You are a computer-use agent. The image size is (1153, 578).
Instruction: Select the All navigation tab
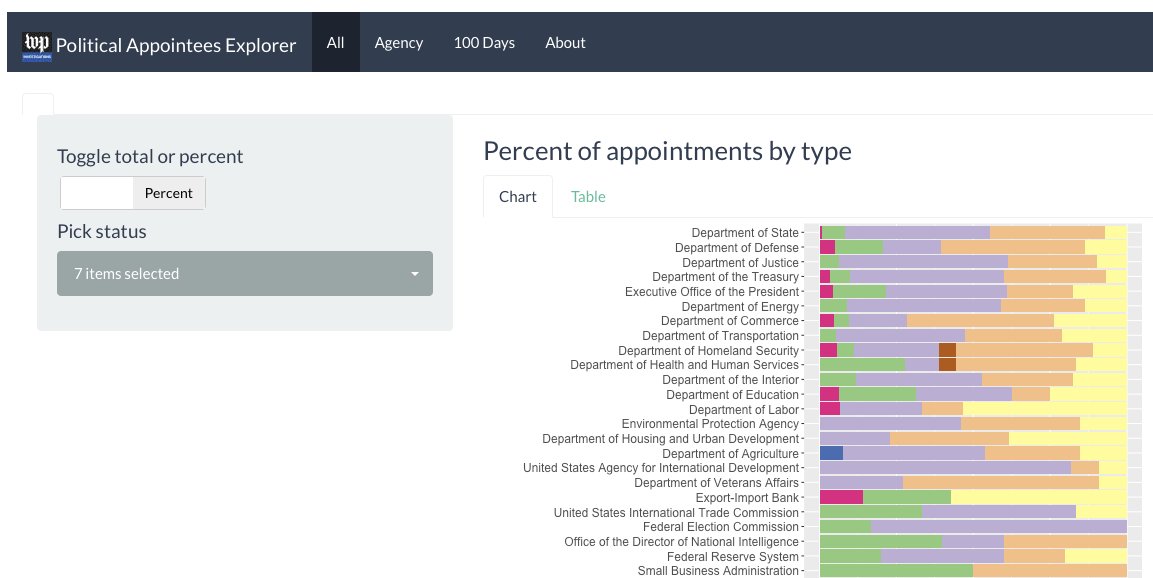[x=335, y=43]
